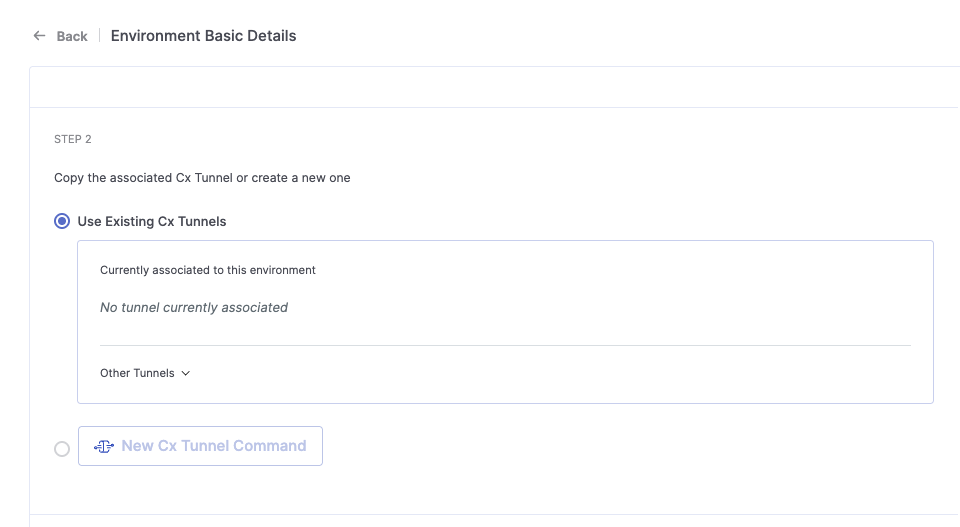The image size is (960, 527).
Task: Click the Back link text
Action: [x=72, y=36]
